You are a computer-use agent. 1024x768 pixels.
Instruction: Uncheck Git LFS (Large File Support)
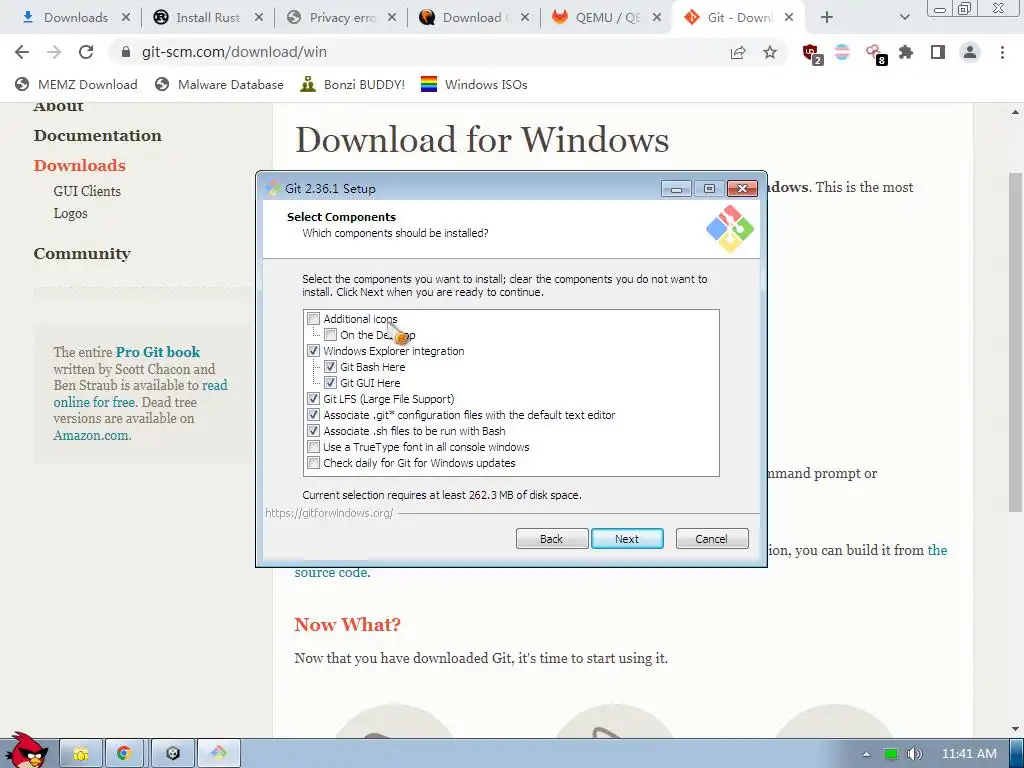[x=313, y=399]
